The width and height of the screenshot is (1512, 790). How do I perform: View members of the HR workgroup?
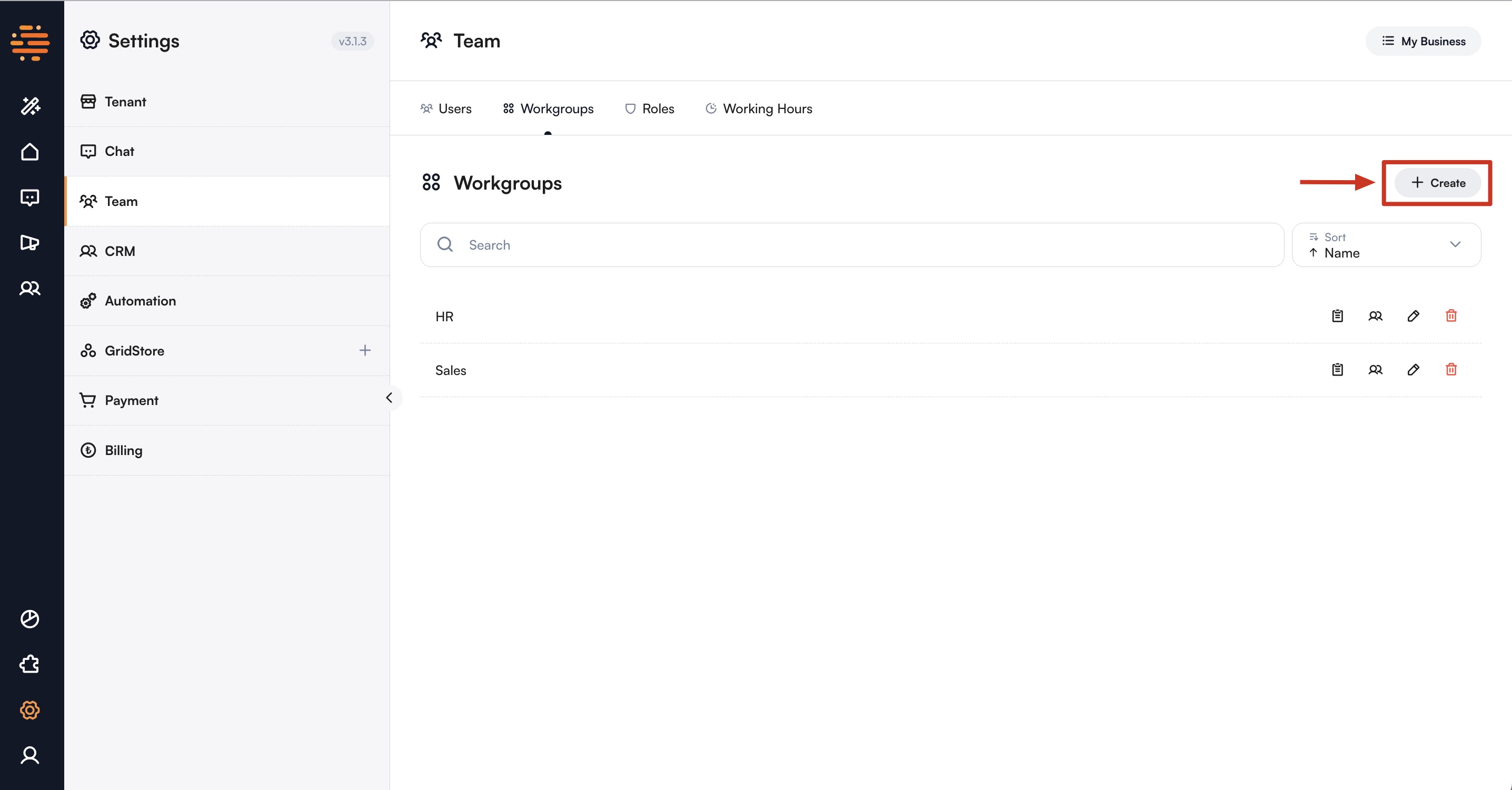point(1376,316)
